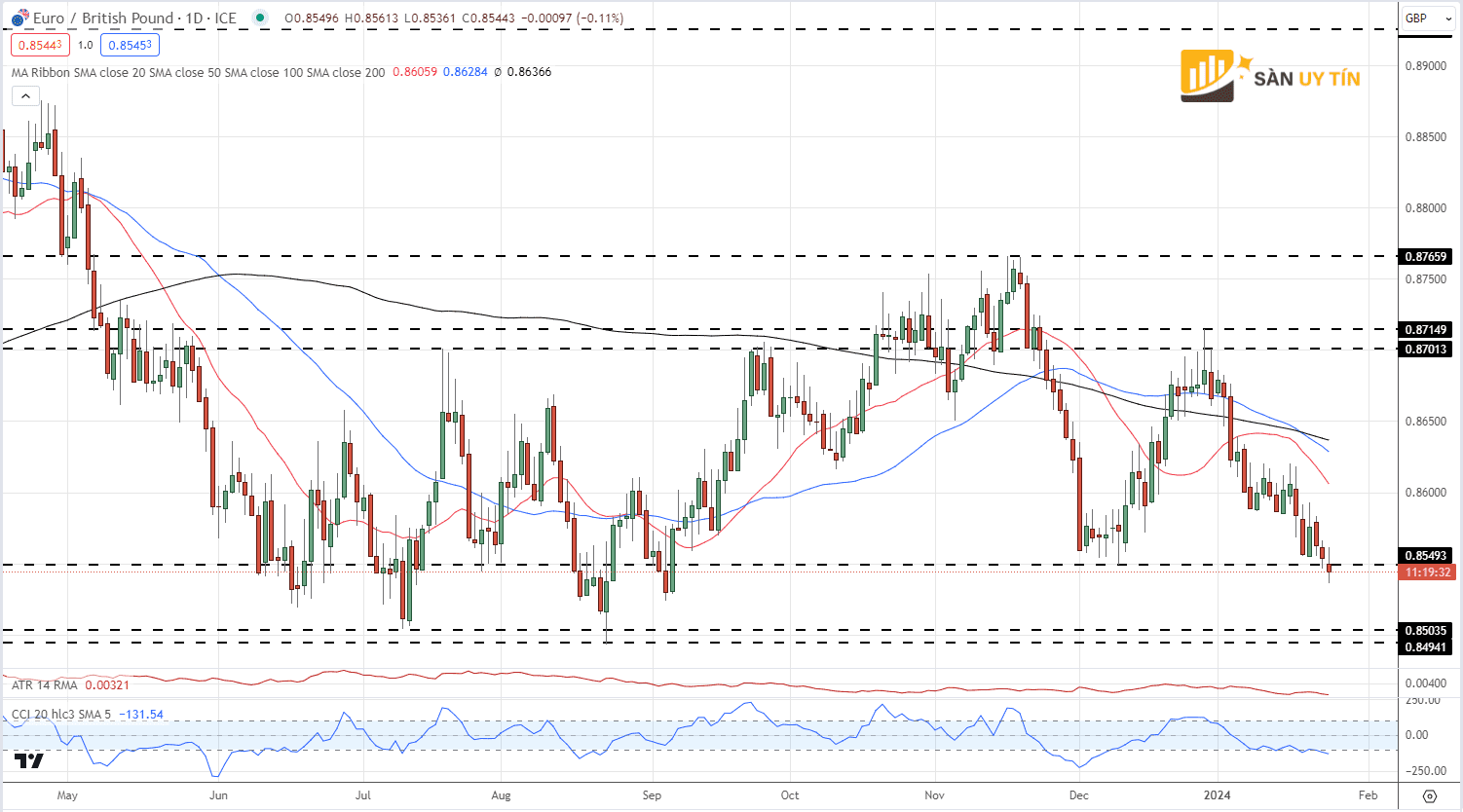This screenshot has height=812, width=1463.
Task: Click the black MA value 0.86366
Action: pos(529,72)
